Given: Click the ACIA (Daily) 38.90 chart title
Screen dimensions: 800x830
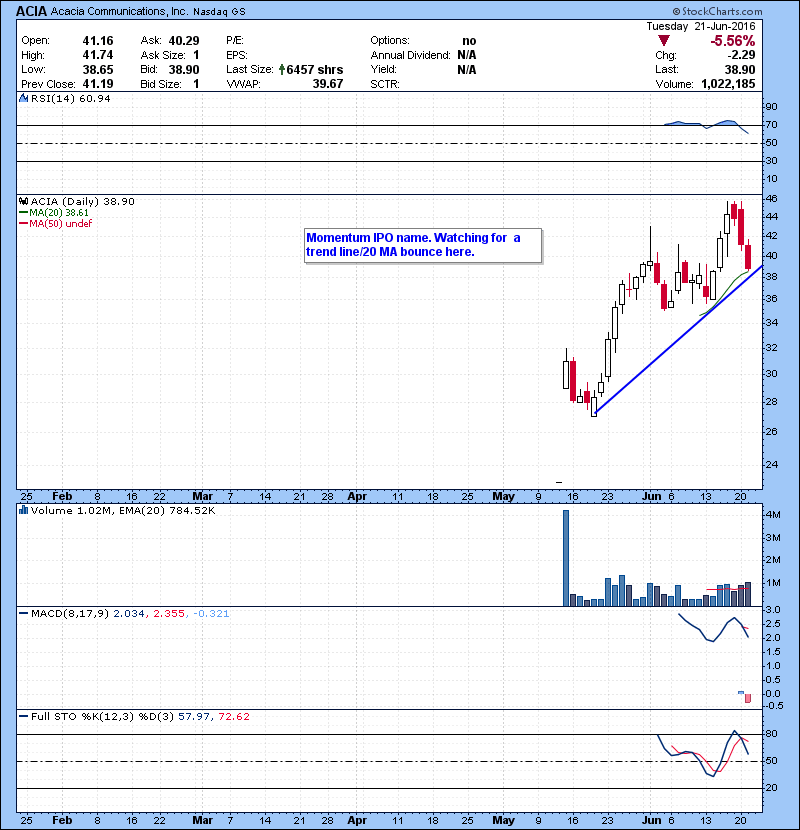Looking at the screenshot, I should click(83, 201).
